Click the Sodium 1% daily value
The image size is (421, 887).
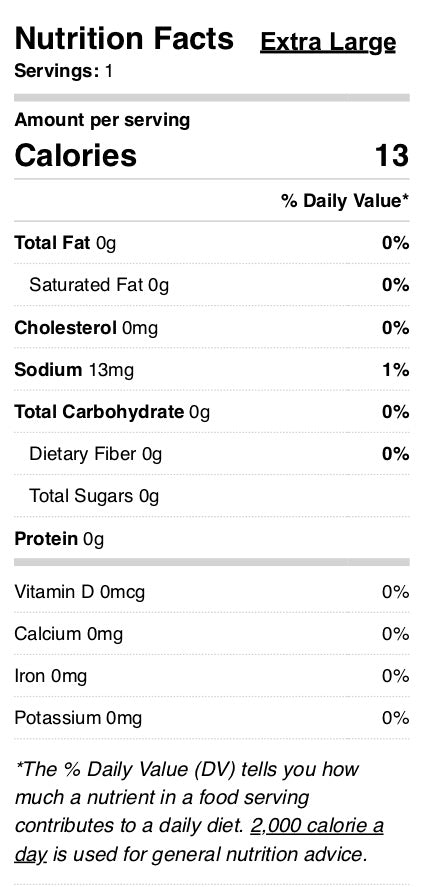(396, 370)
